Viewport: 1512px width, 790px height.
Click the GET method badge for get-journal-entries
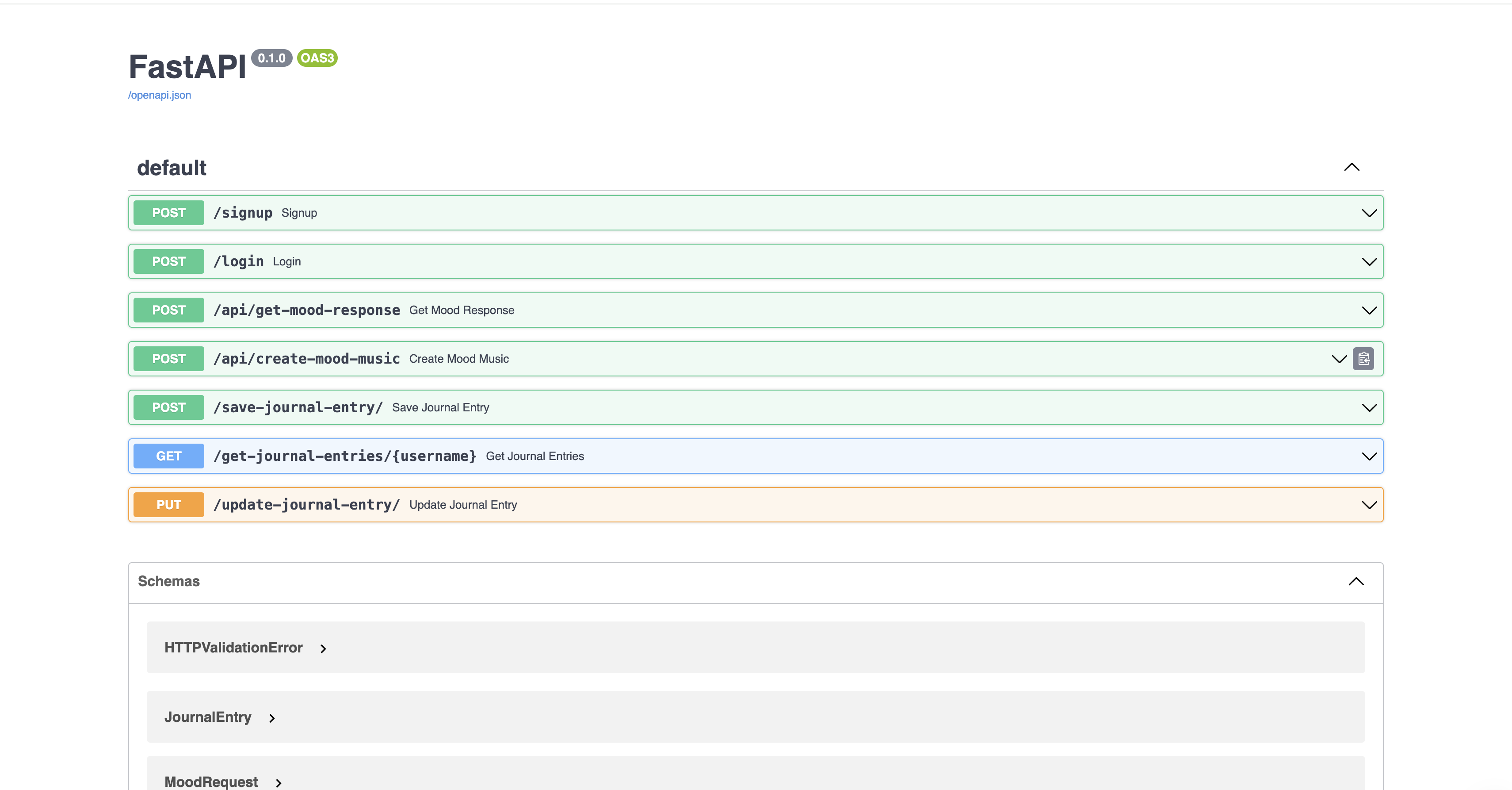pyautogui.click(x=168, y=456)
